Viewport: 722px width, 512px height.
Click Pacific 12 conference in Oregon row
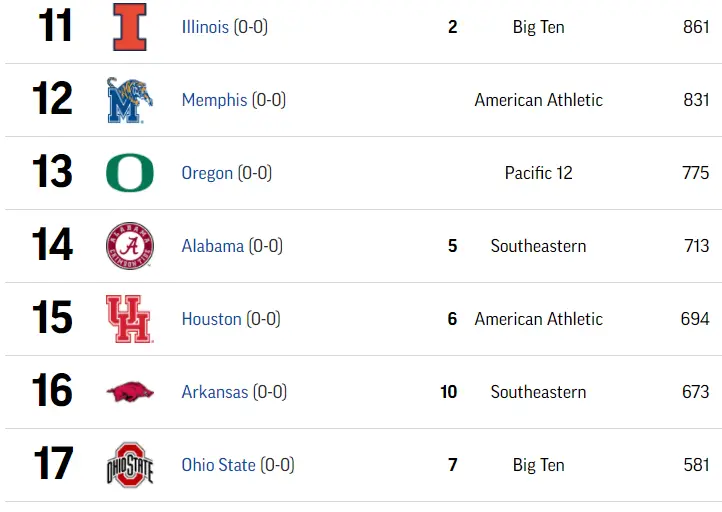point(538,173)
